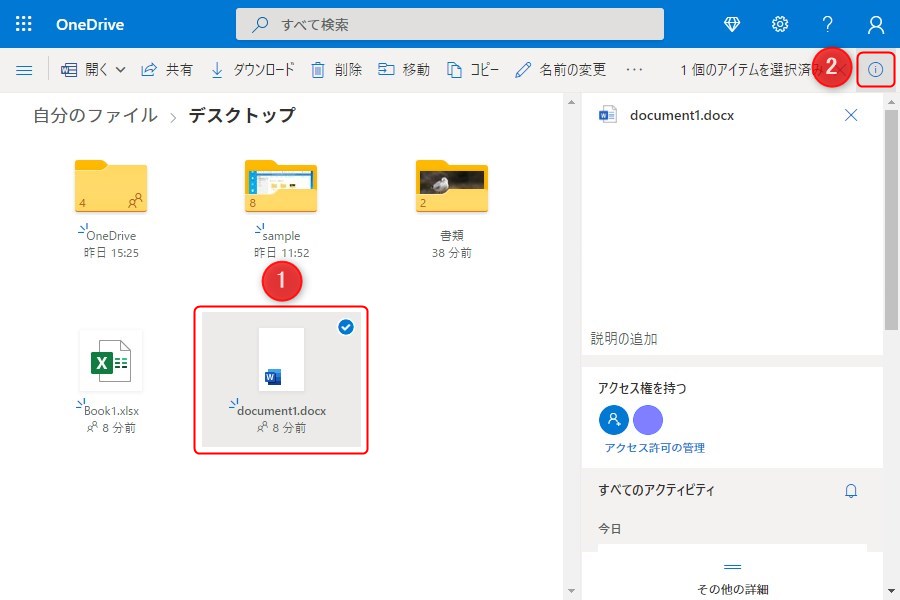The image size is (900, 600).
Task: Toggle the details pane info icon
Action: tap(876, 70)
